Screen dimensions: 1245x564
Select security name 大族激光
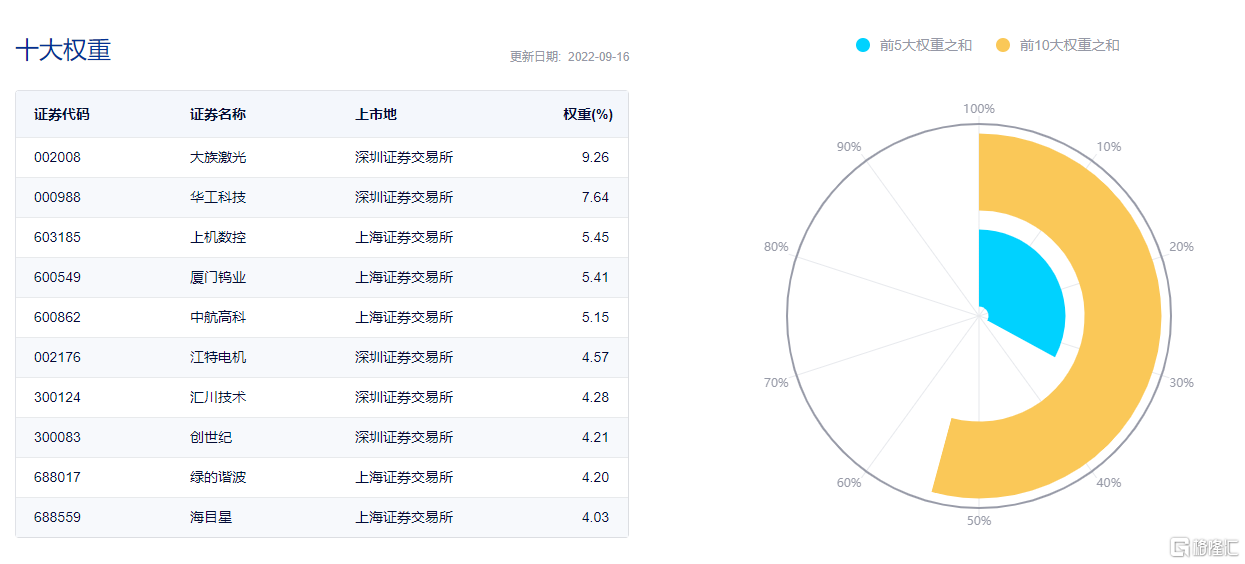coord(218,157)
